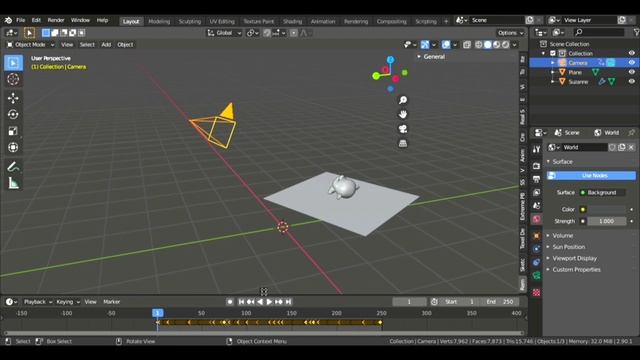Expand the Viewport Display panel

click(574, 258)
